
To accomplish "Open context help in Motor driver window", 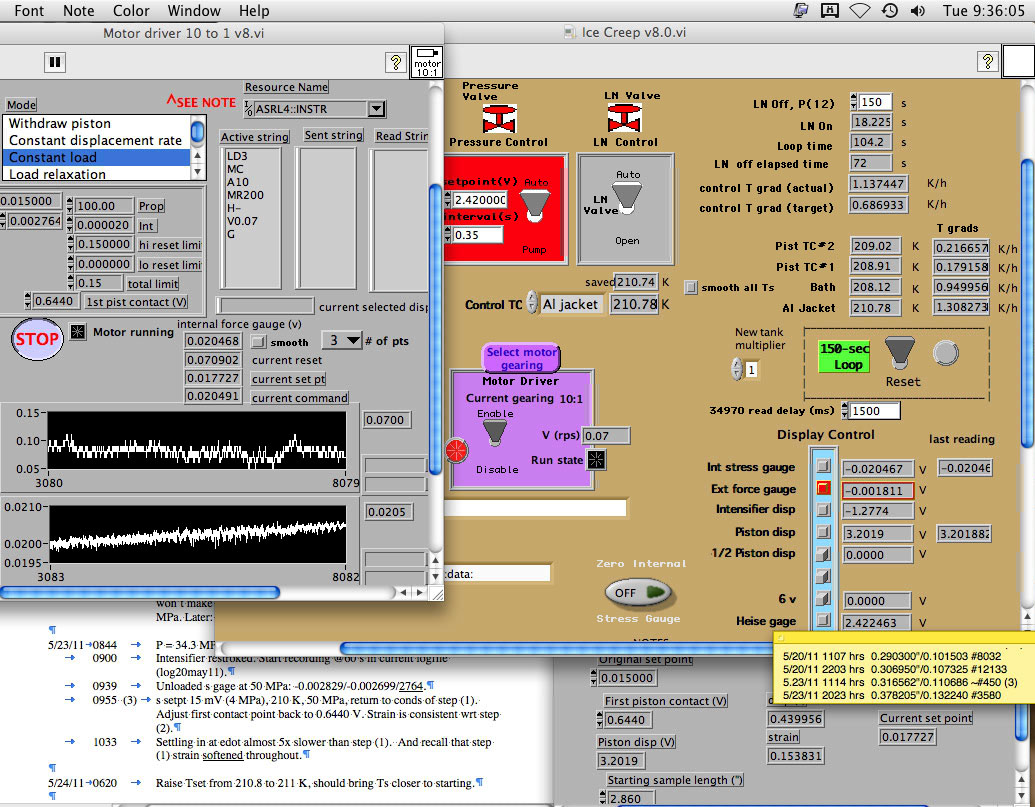I will (395, 62).
